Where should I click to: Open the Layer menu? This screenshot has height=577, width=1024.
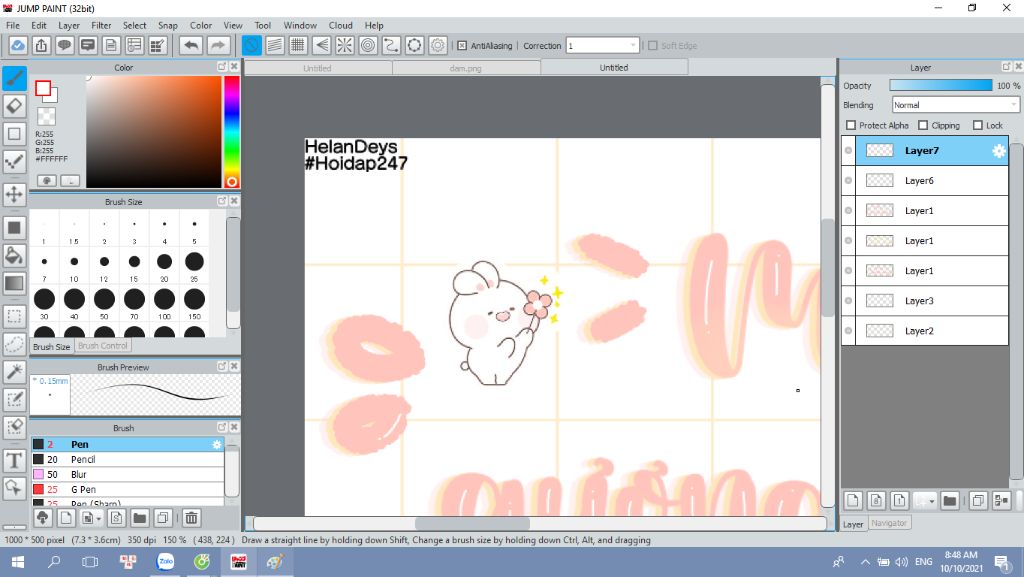coord(69,25)
